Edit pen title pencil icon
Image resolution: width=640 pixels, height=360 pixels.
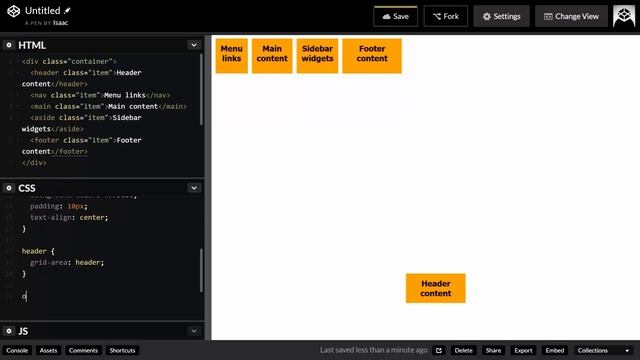coord(67,11)
